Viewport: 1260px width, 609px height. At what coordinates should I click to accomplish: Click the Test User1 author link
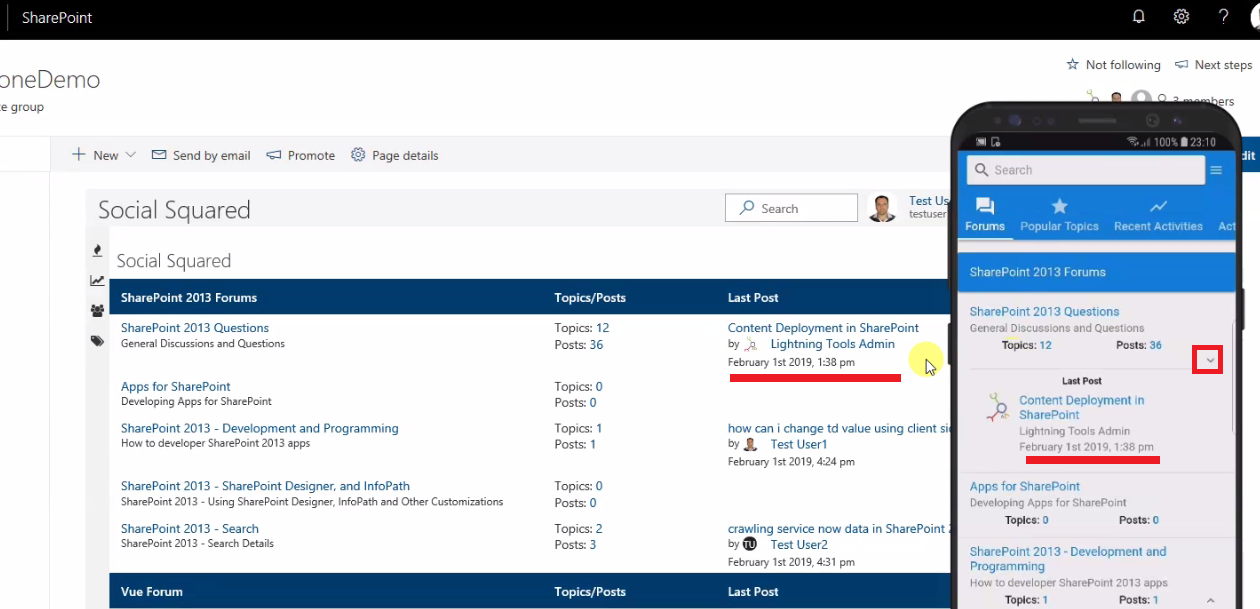(x=799, y=444)
